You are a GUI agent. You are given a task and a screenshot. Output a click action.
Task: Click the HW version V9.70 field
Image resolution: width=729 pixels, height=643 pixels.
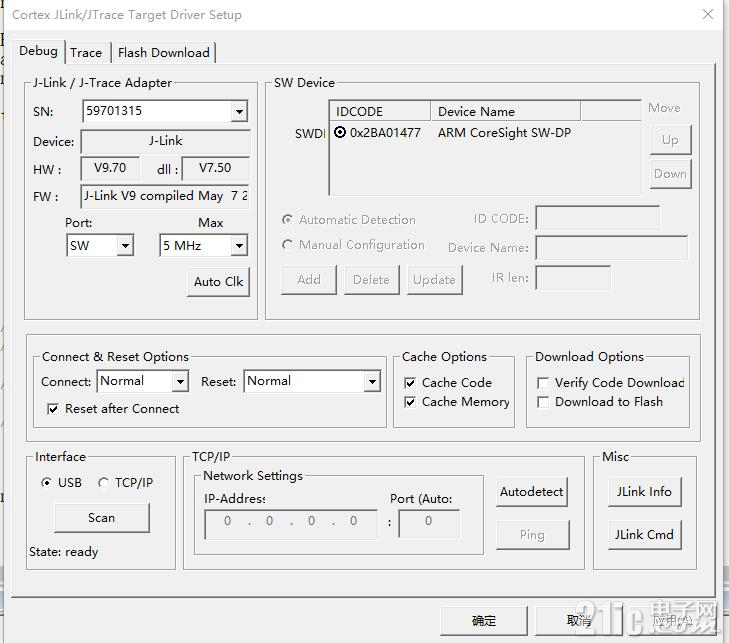point(110,168)
